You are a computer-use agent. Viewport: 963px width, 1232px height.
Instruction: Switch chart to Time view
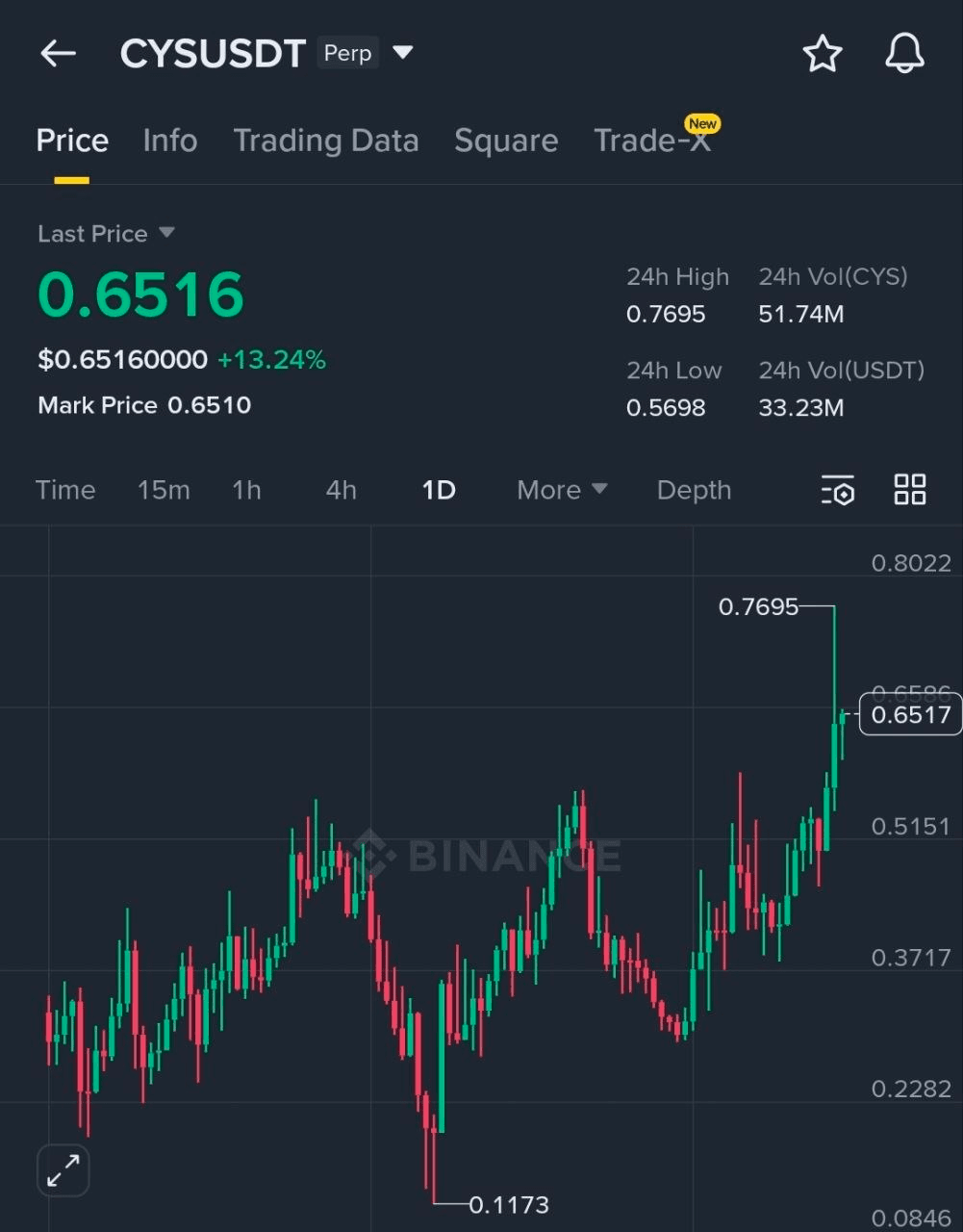click(65, 490)
